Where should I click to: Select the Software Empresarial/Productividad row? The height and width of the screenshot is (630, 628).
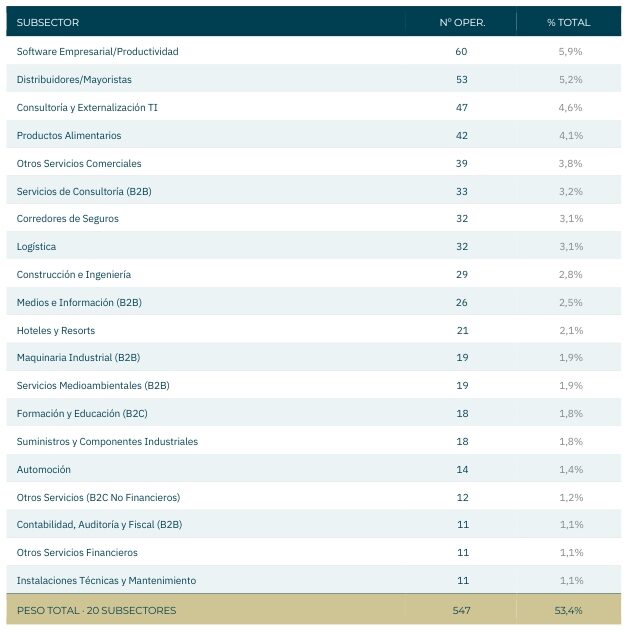(313, 51)
